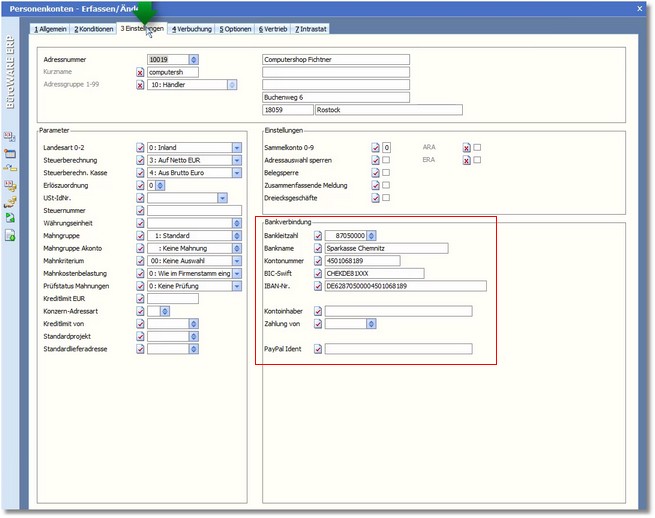The height and width of the screenshot is (518, 655).
Task: Close the Personenkonten window
Action: [x=640, y=8]
